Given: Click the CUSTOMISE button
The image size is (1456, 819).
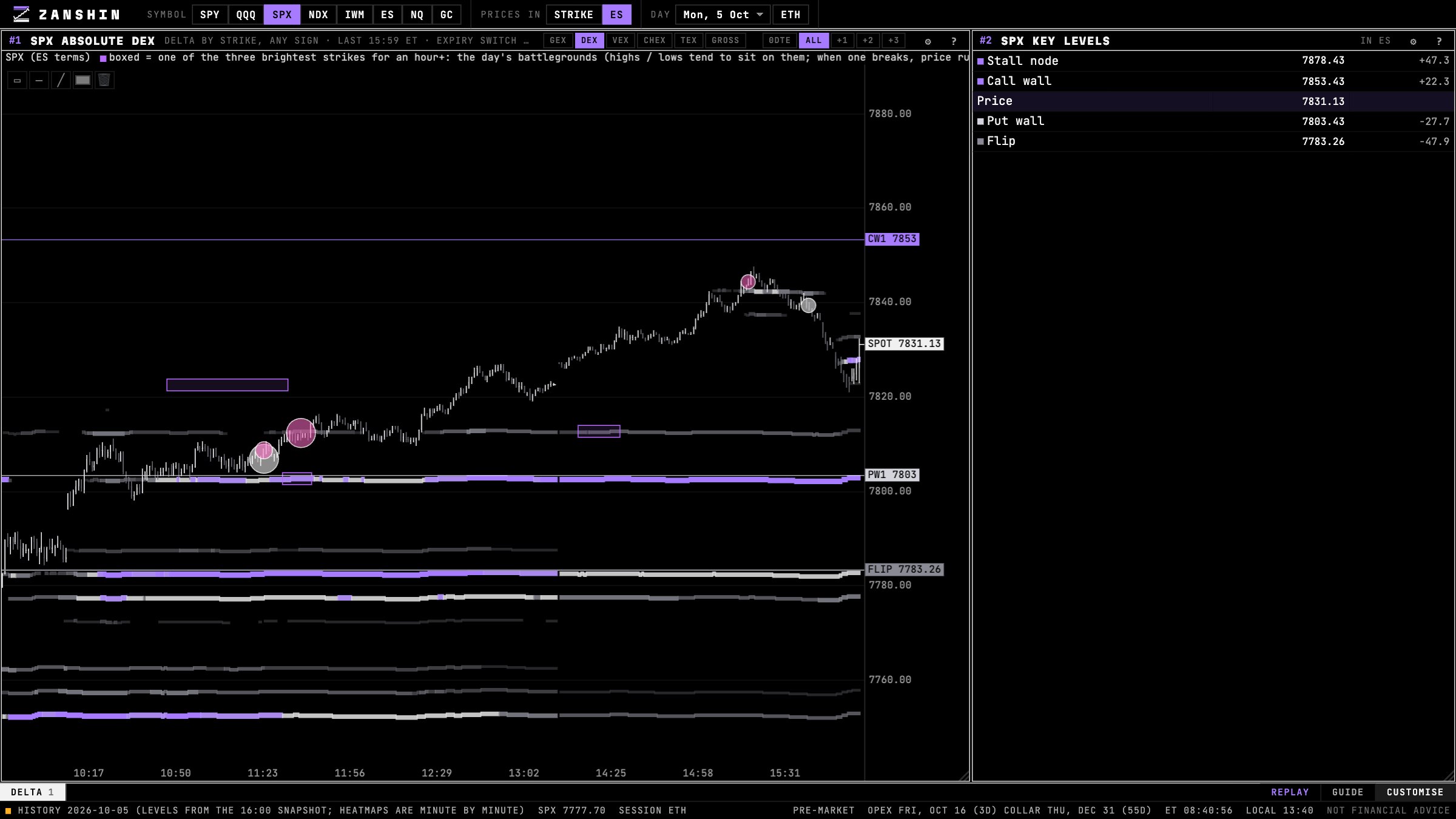Looking at the screenshot, I should coord(1415,792).
